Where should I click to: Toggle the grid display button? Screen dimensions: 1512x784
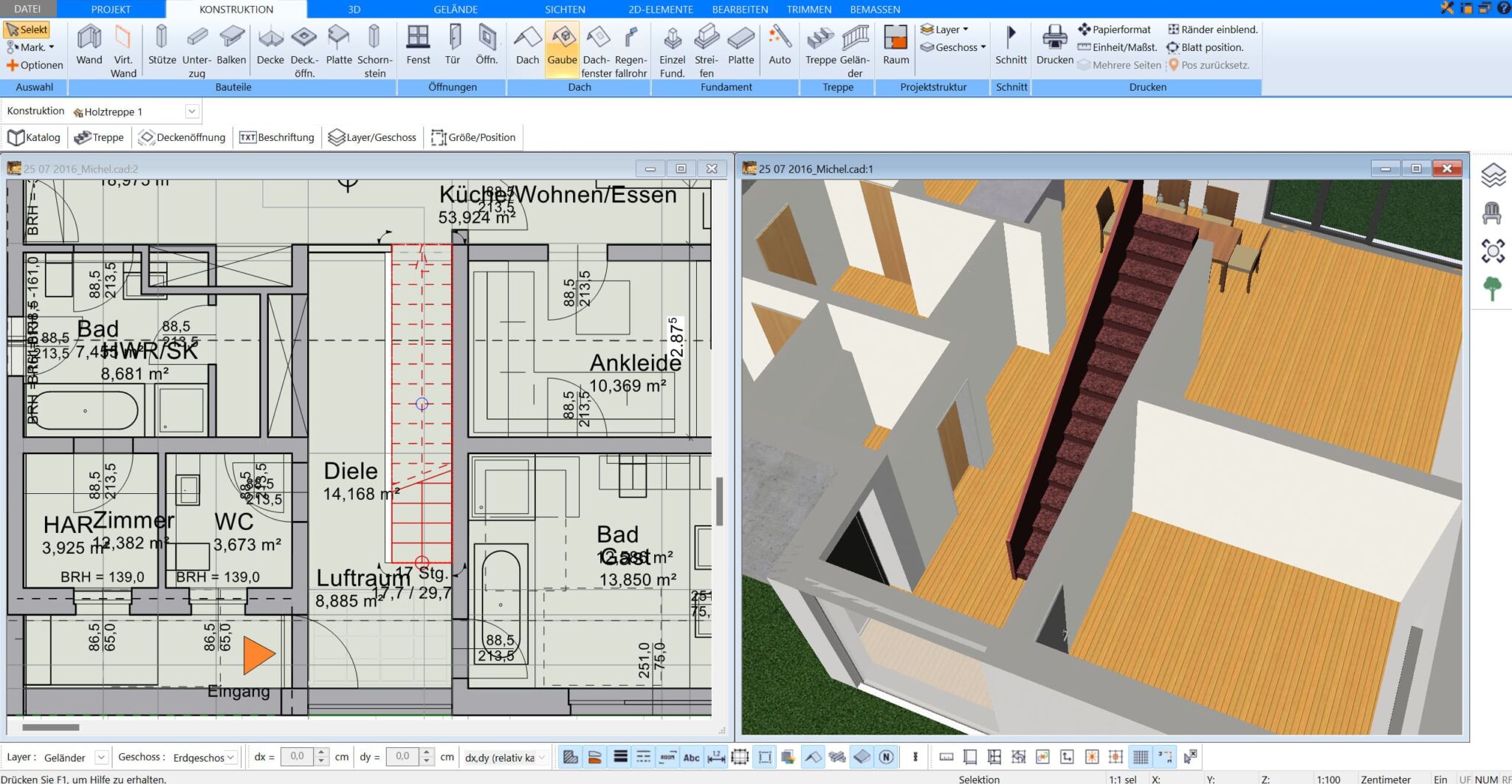(1141, 757)
